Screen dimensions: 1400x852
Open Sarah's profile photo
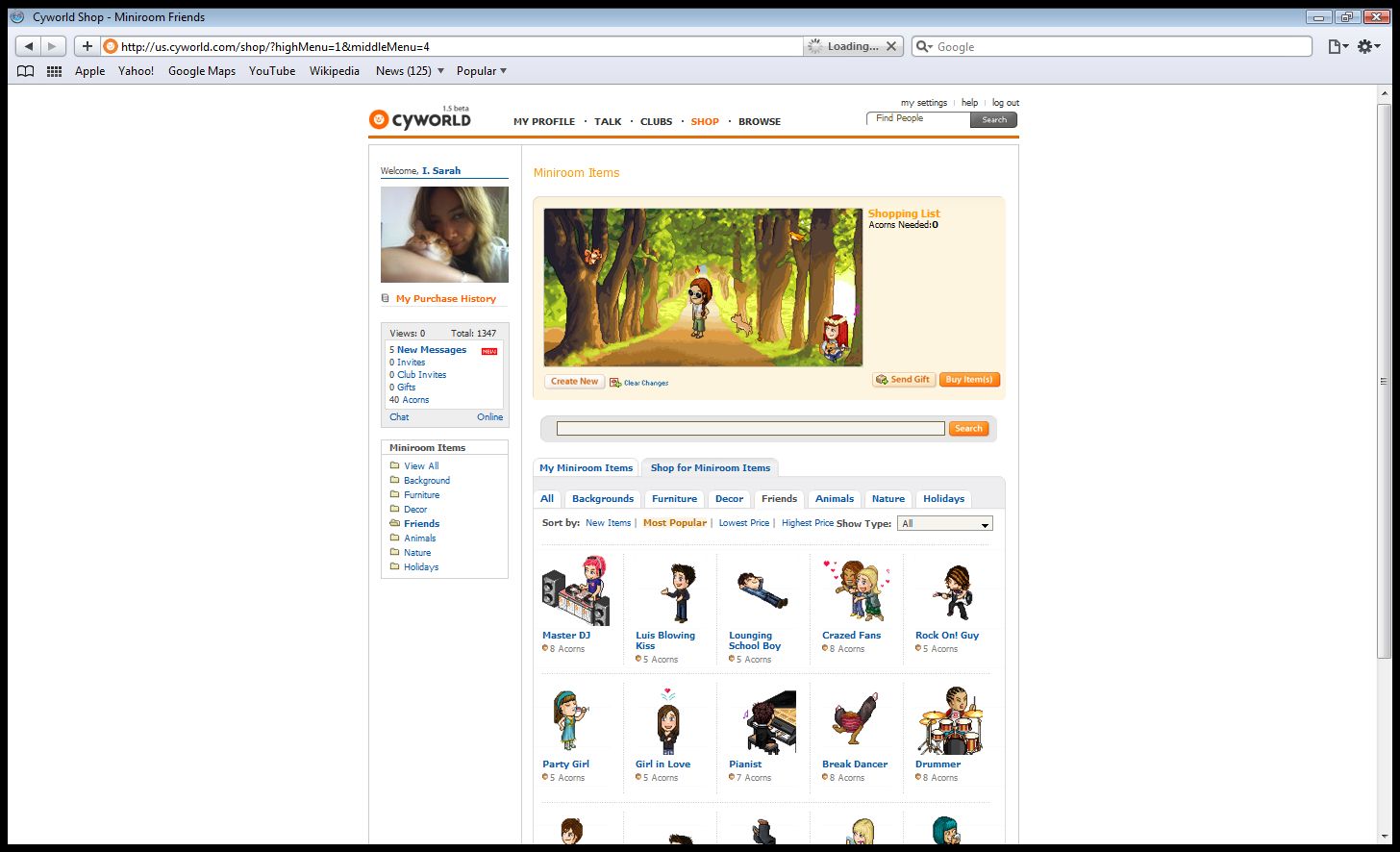(444, 235)
